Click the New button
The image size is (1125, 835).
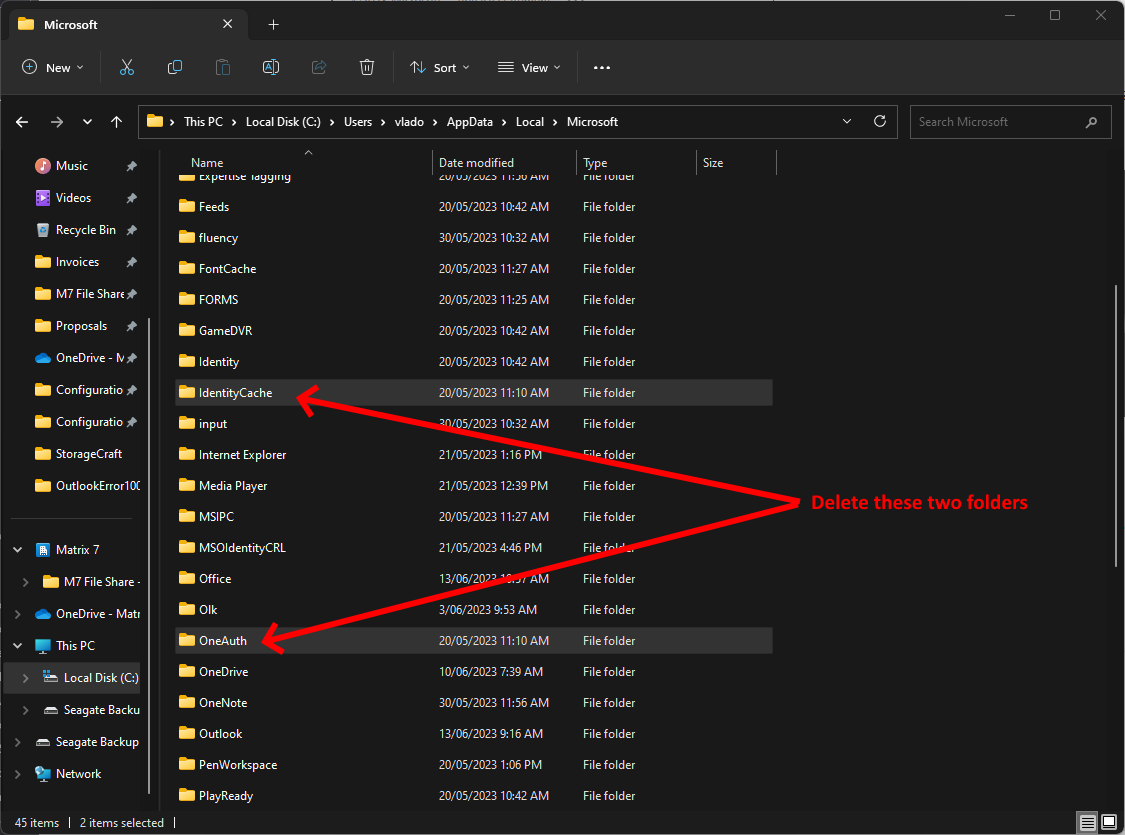click(x=52, y=67)
